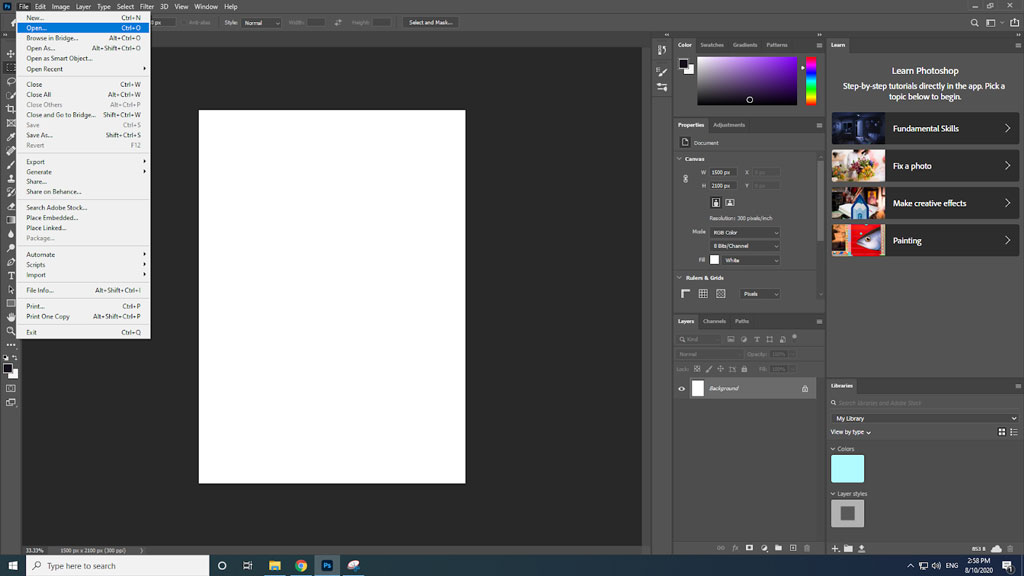Hide the Background layer with eye icon
Screen dimensions: 1024x576
point(681,389)
